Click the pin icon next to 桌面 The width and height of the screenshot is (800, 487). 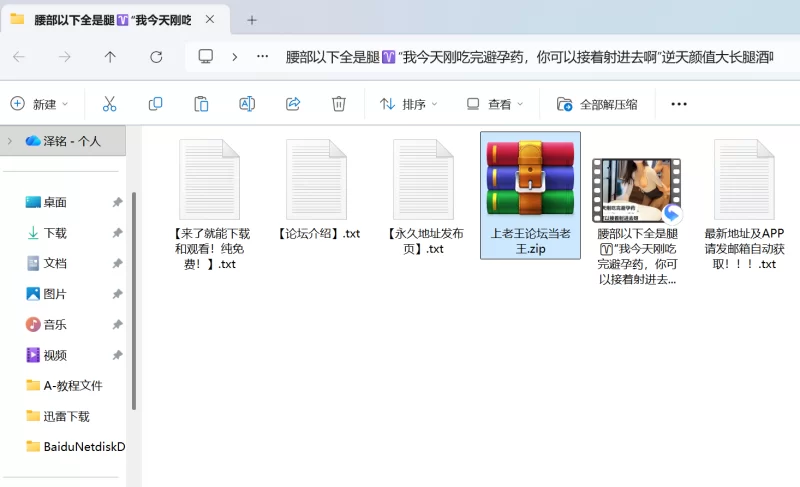click(117, 202)
